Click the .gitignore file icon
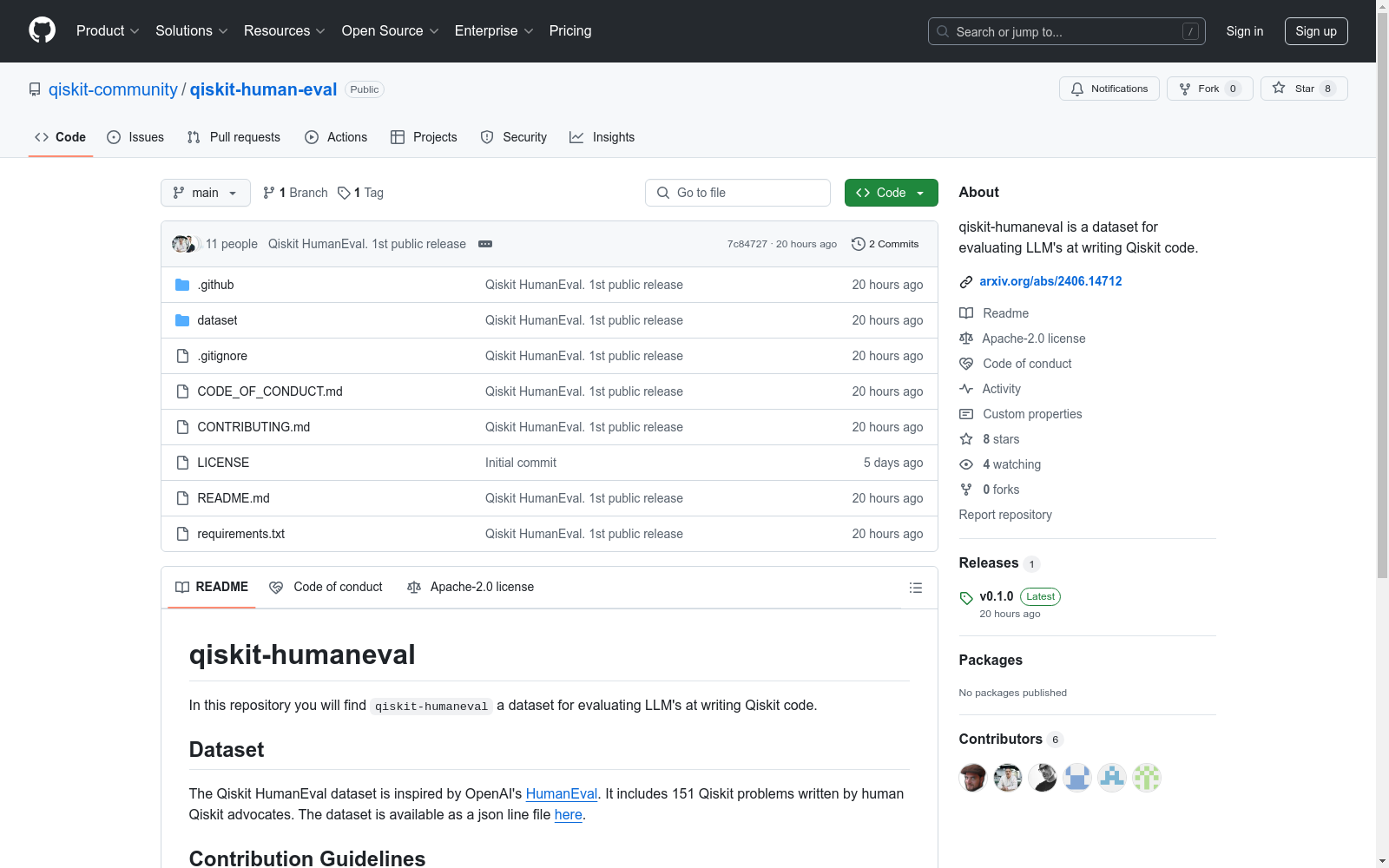The height and width of the screenshot is (868, 1389). (182, 356)
